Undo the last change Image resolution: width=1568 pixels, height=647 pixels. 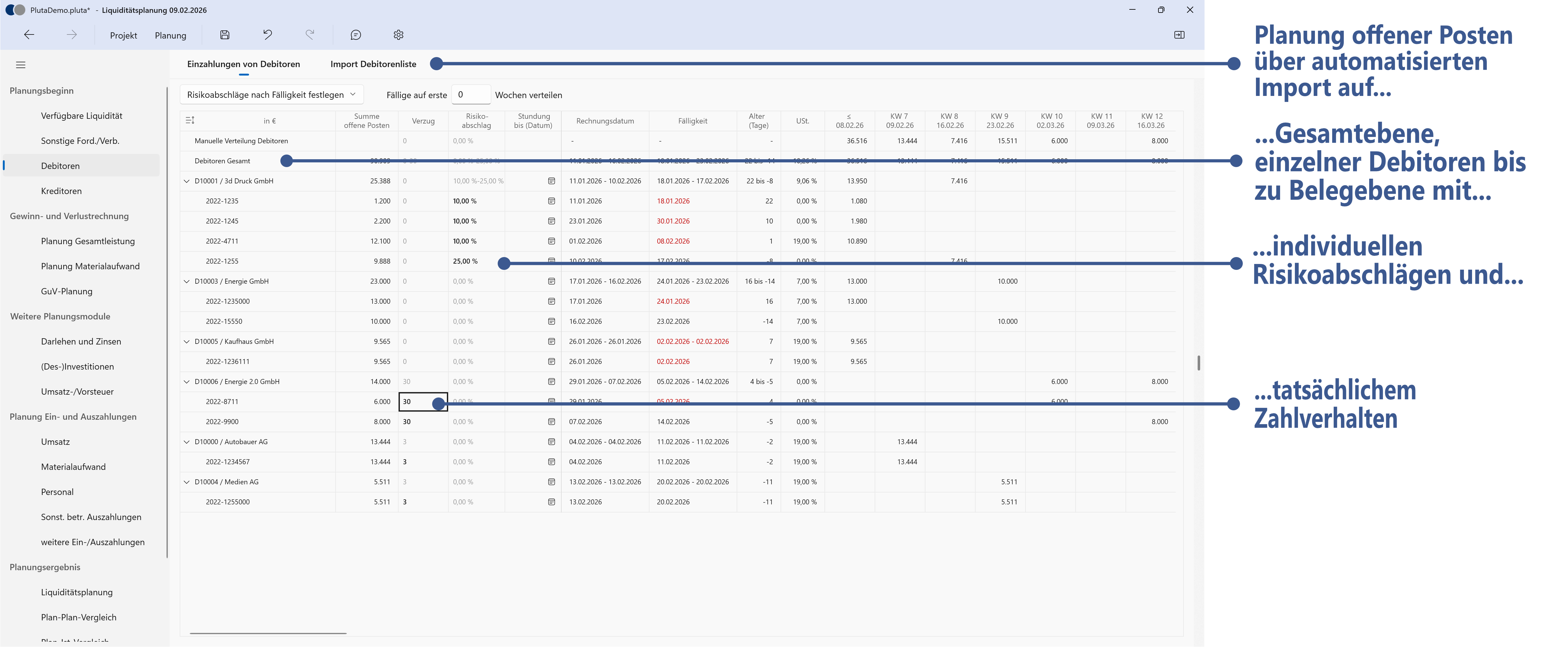tap(267, 35)
